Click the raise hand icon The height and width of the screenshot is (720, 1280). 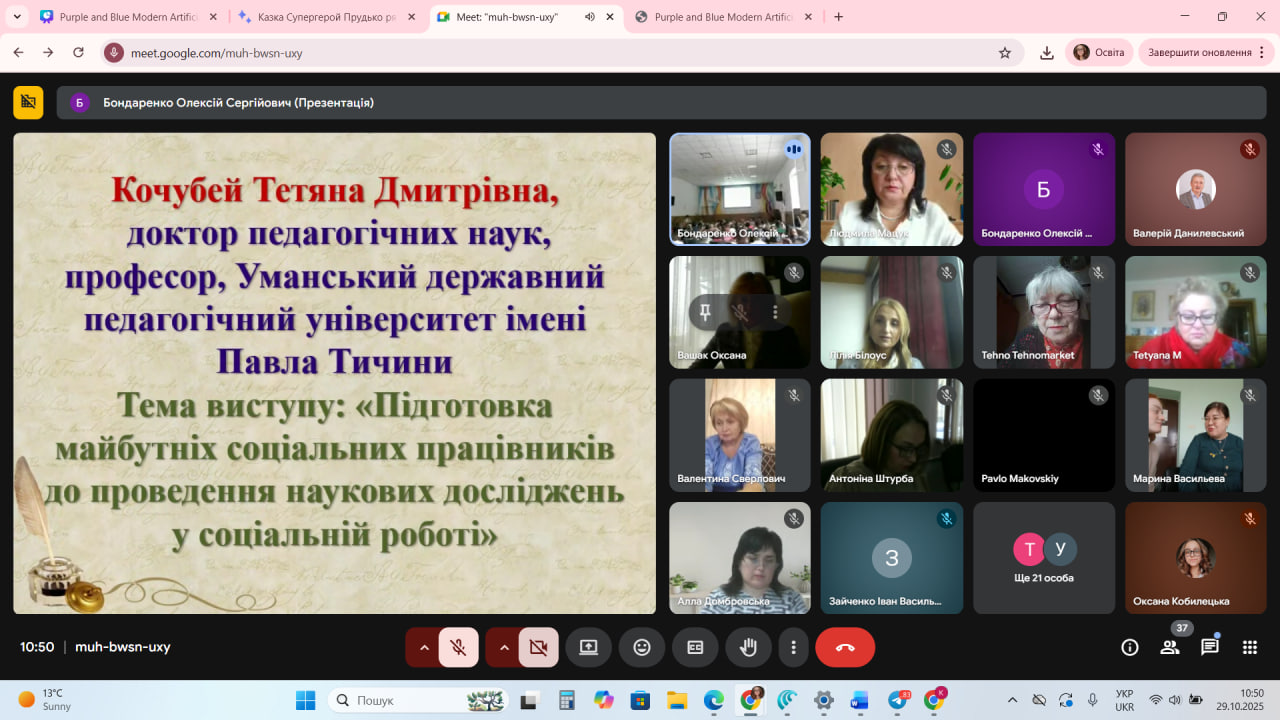coord(748,647)
